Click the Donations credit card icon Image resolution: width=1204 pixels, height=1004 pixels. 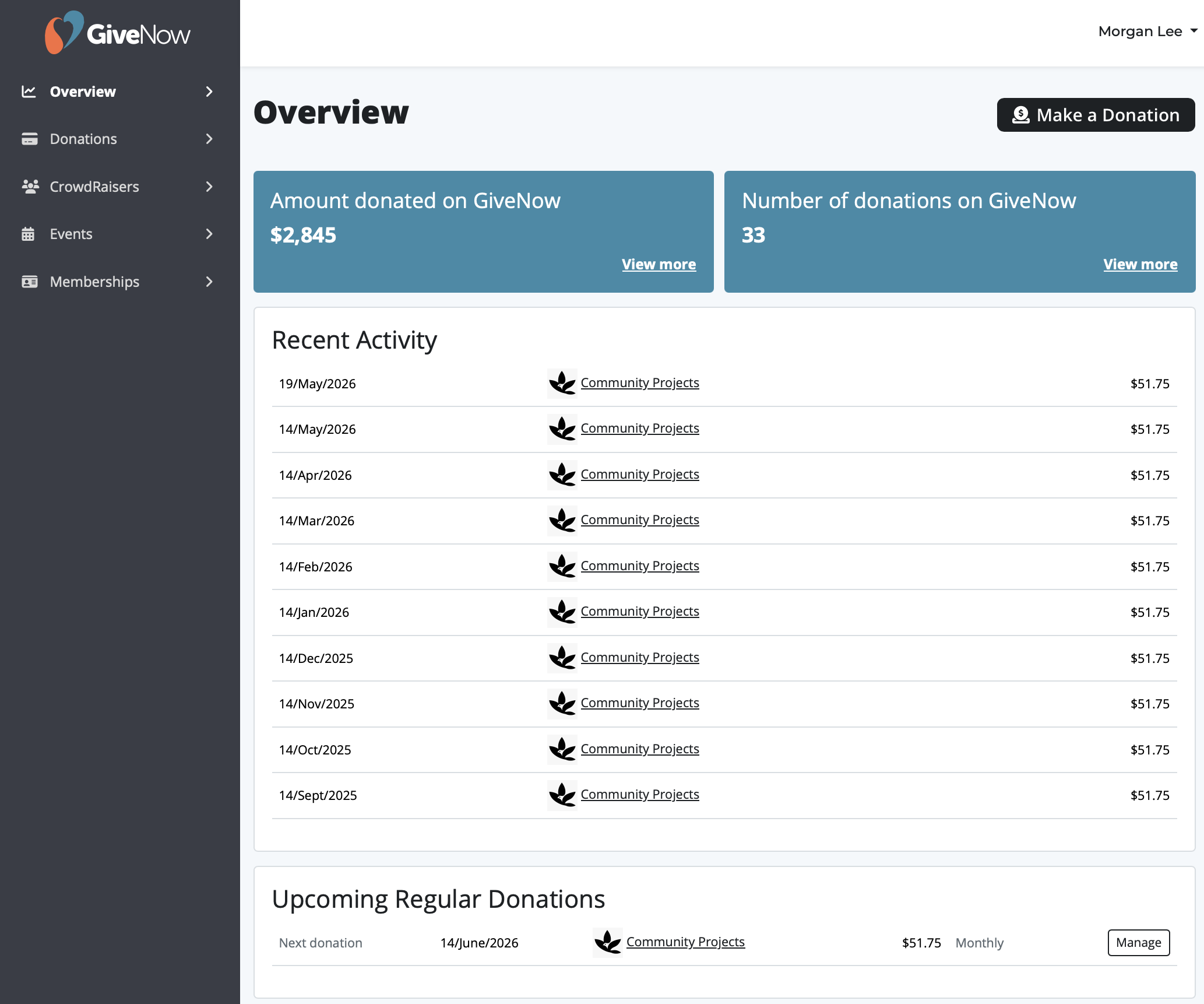(29, 139)
